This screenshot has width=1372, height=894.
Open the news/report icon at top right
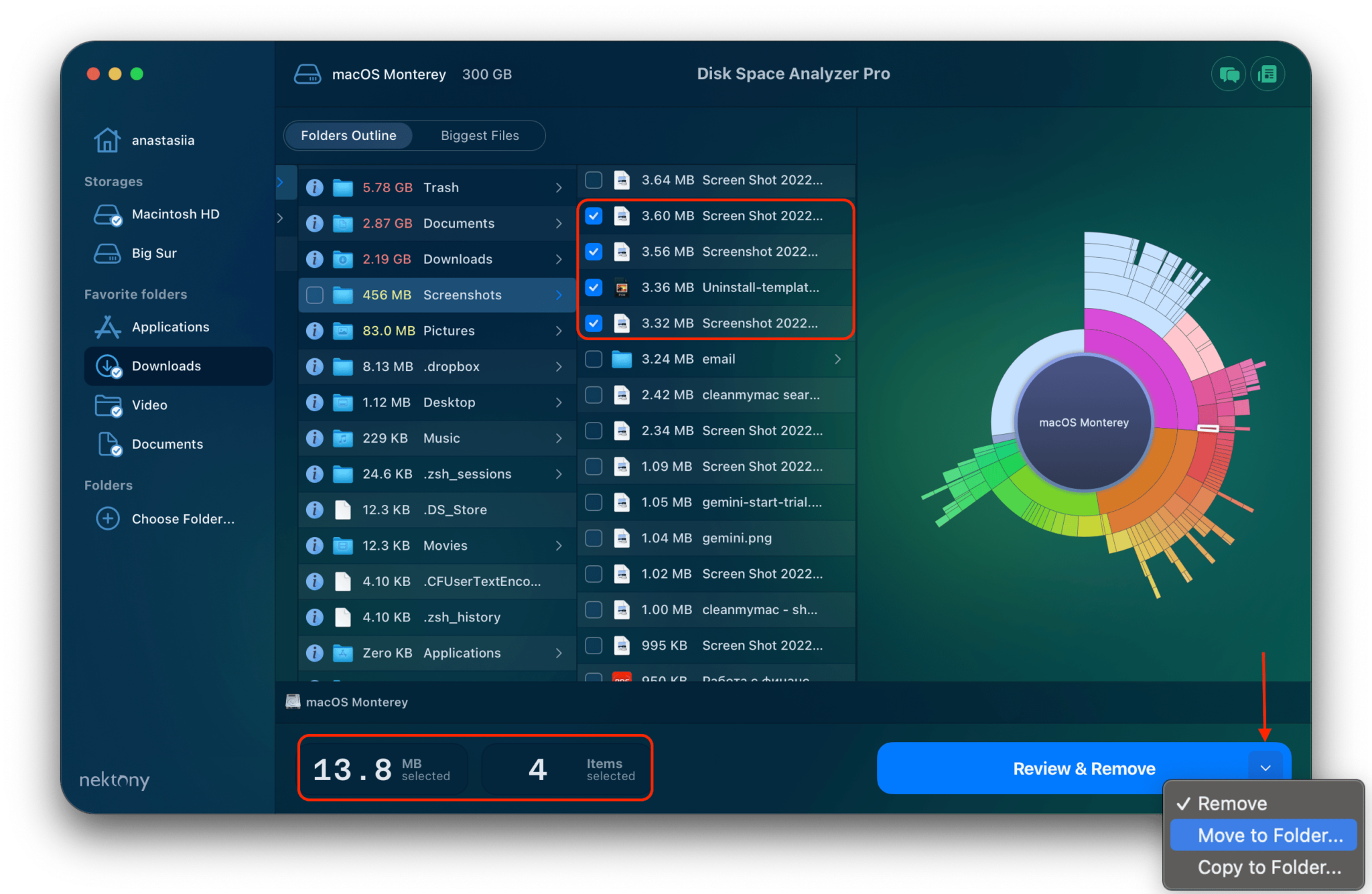click(1267, 74)
